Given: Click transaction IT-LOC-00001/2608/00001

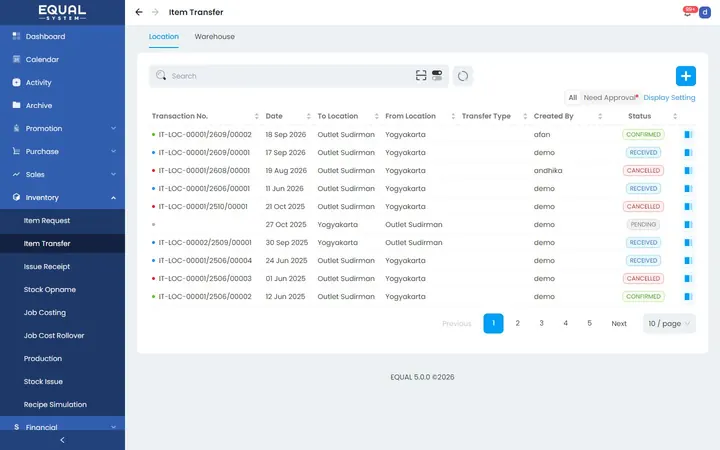Looking at the screenshot, I should coord(204,170).
